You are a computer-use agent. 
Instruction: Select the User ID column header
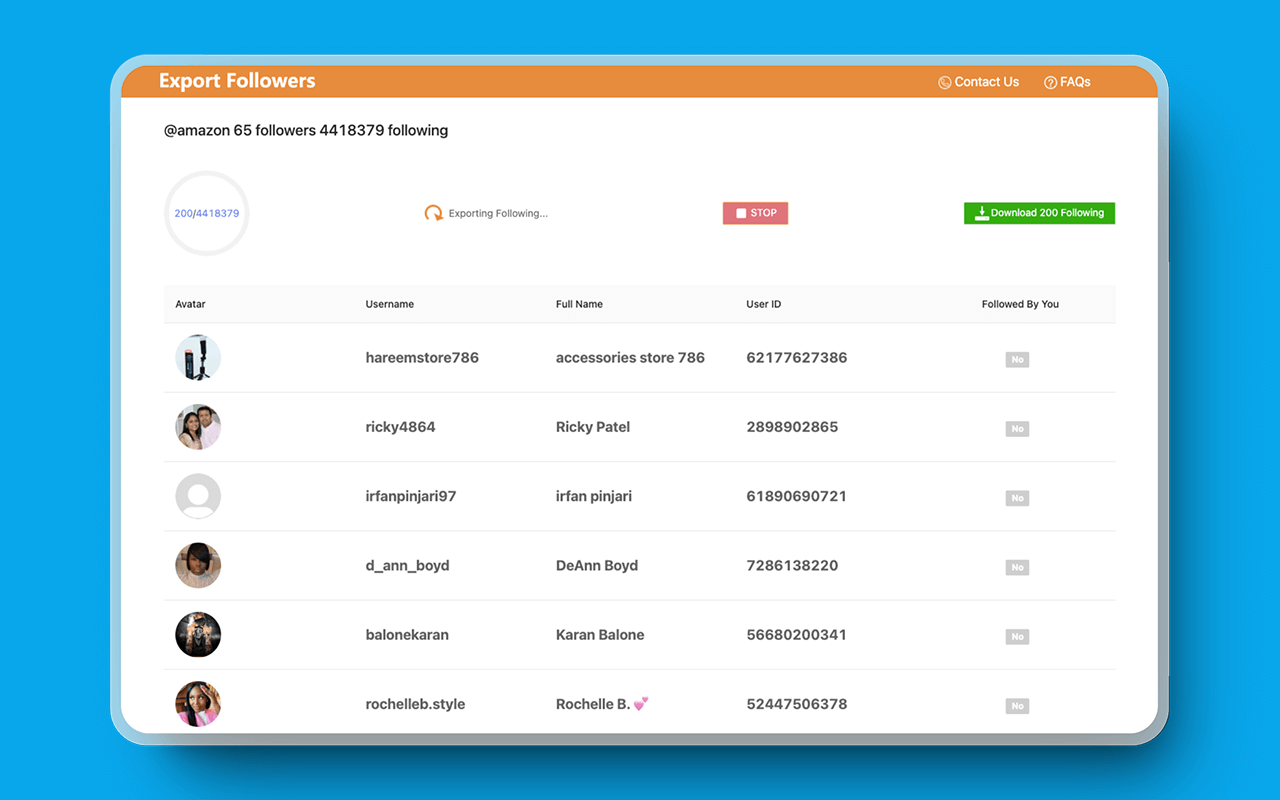tap(762, 304)
